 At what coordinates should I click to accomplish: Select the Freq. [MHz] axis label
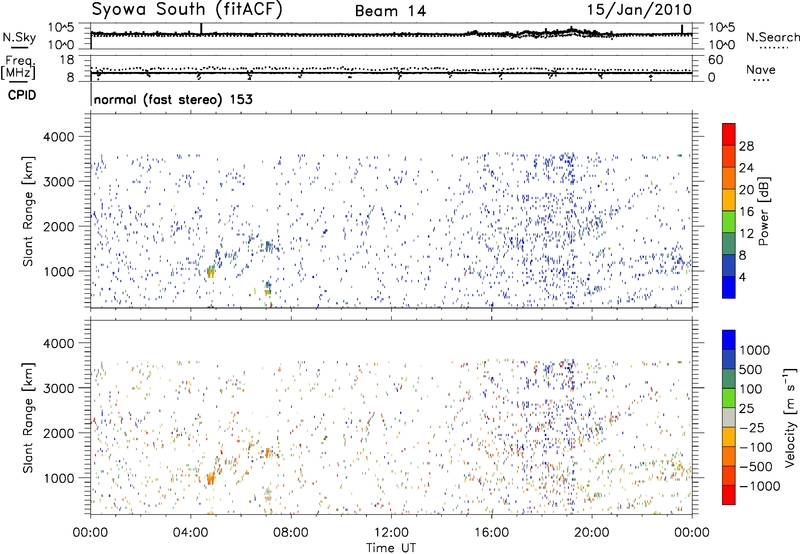coord(18,67)
